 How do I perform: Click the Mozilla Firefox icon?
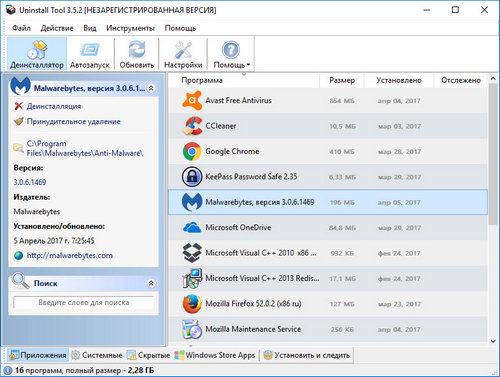pos(192,304)
